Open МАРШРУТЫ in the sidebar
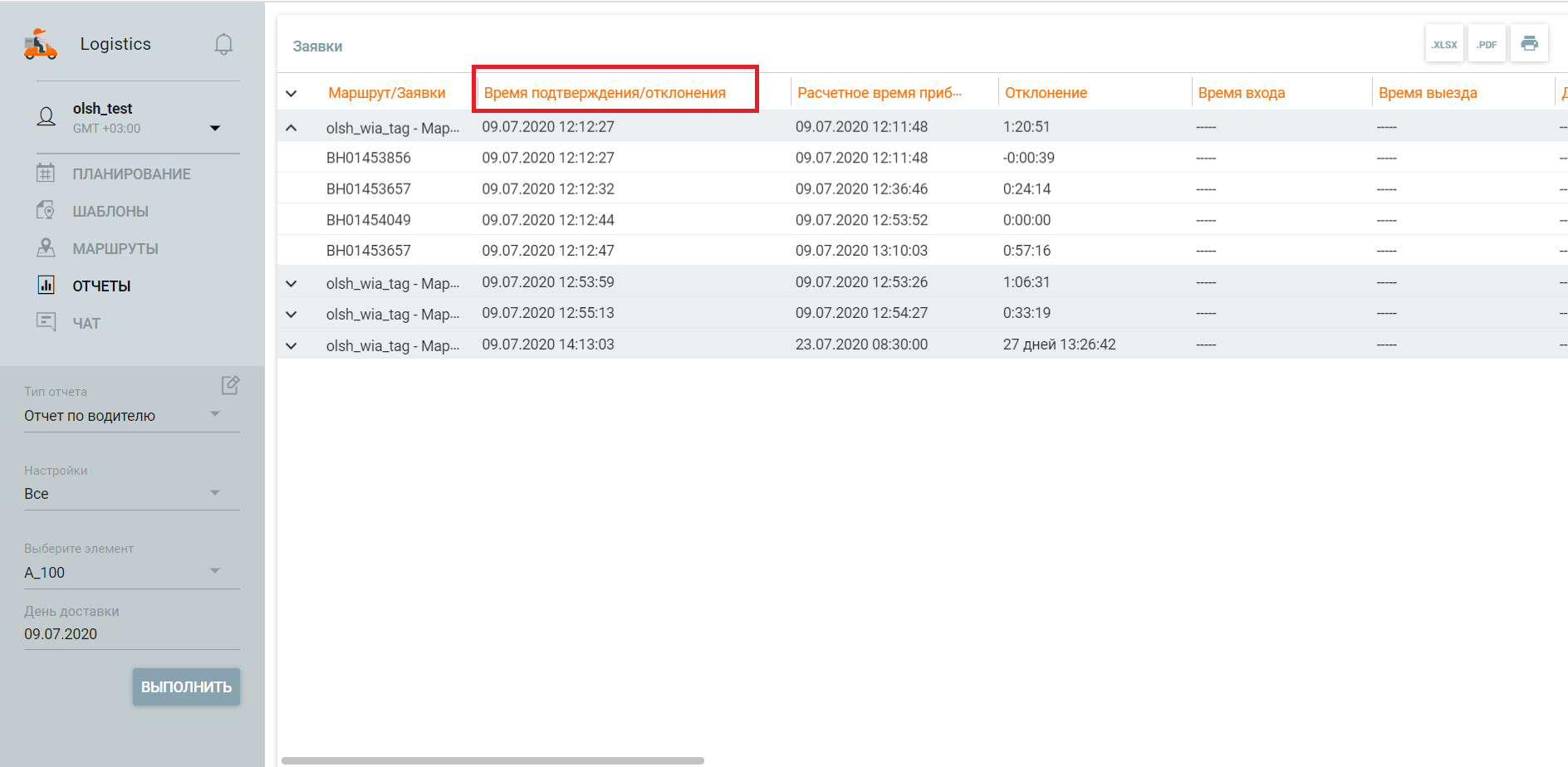The image size is (1568, 767). pos(115,249)
